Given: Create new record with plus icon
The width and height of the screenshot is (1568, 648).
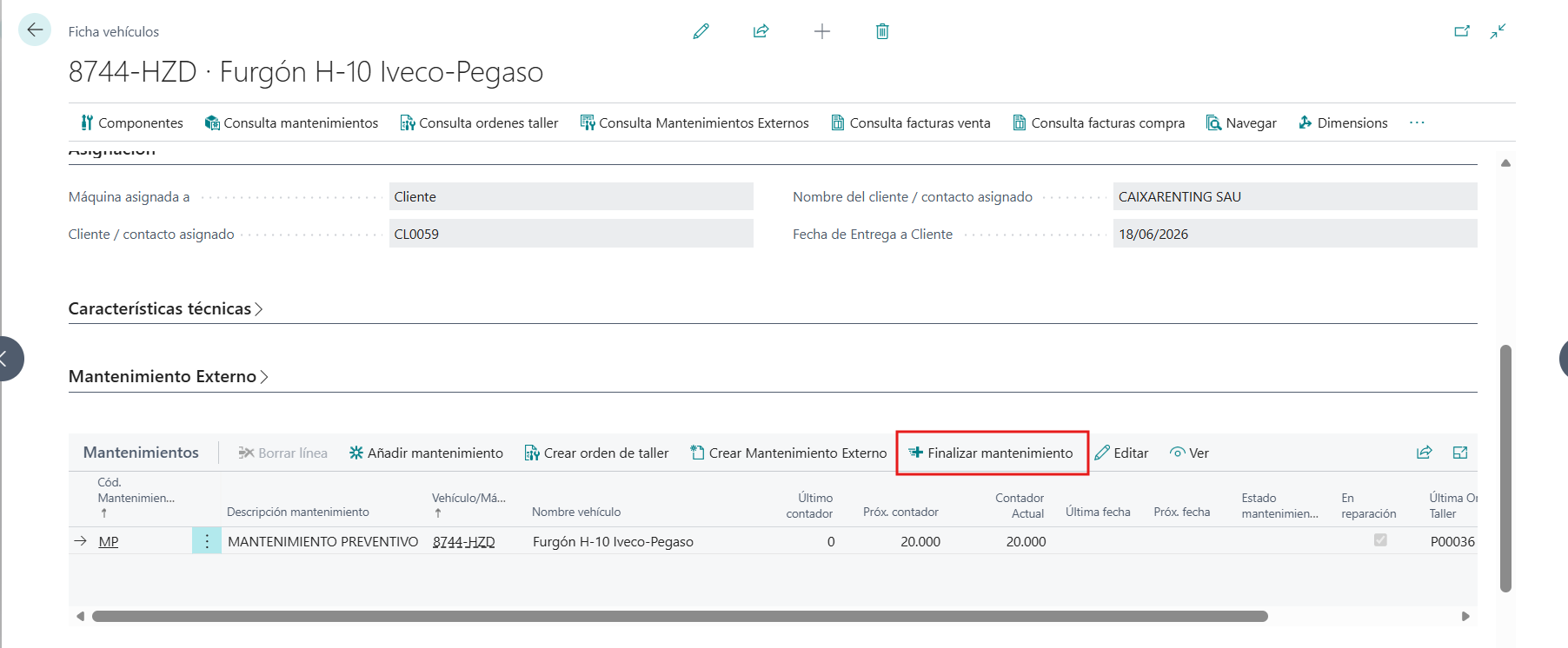Looking at the screenshot, I should tap(822, 31).
